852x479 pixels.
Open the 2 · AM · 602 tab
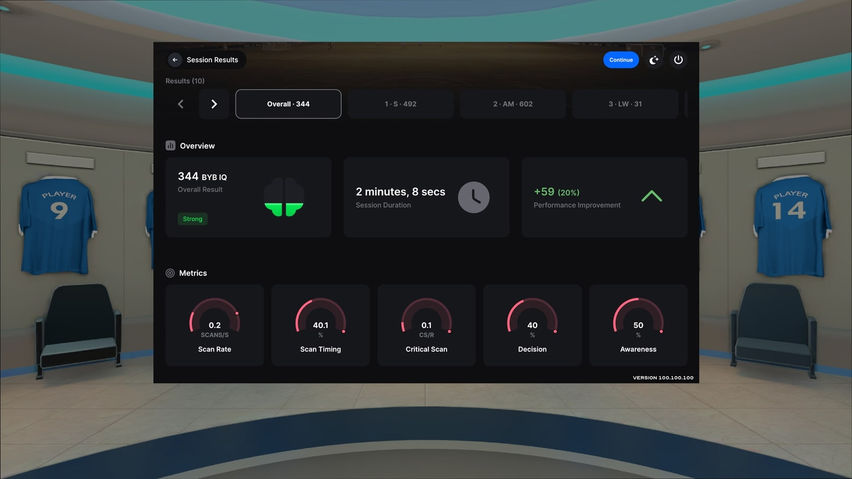coord(512,104)
